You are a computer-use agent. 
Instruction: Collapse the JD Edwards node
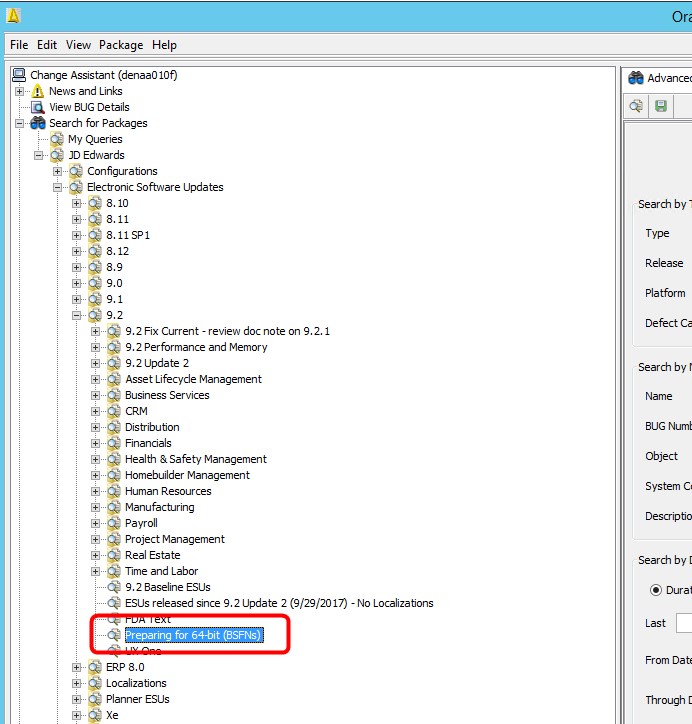(38, 156)
